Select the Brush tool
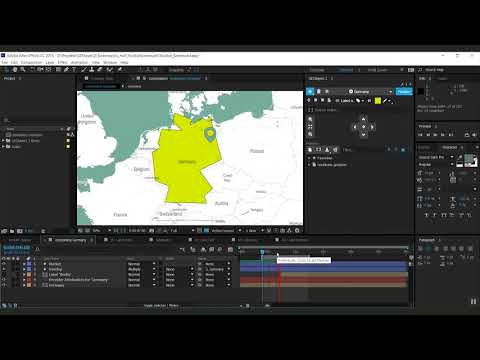Viewport: 480px width, 360px height. tap(84, 70)
